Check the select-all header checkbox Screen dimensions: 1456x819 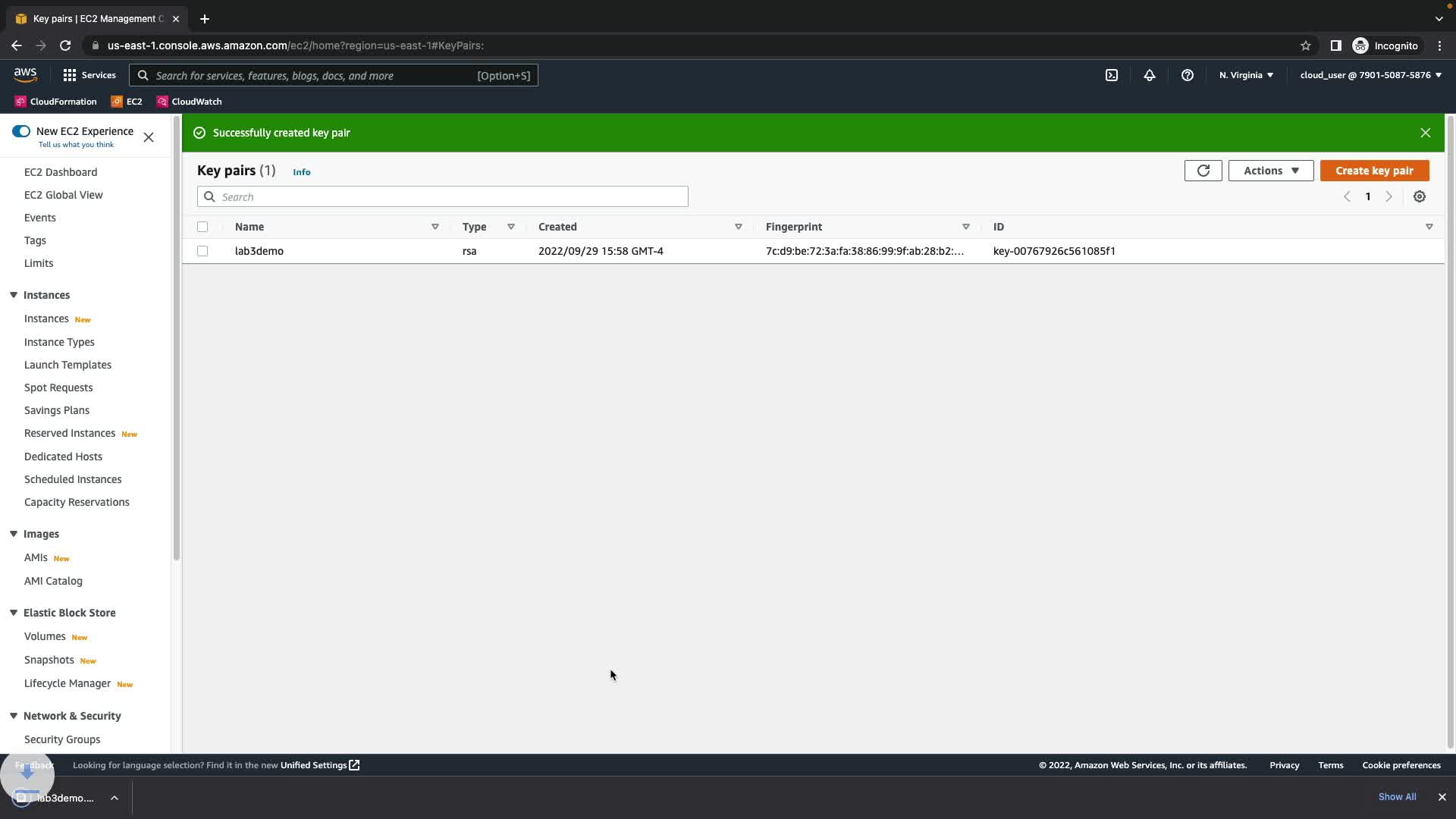coord(202,227)
